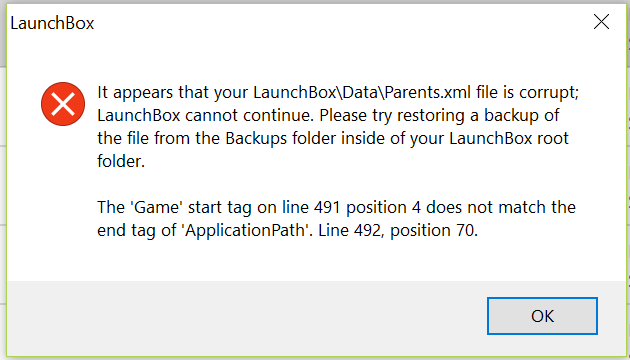Click the 'LaunchBox root' text
This screenshot has height=360, width=630.
point(509,139)
